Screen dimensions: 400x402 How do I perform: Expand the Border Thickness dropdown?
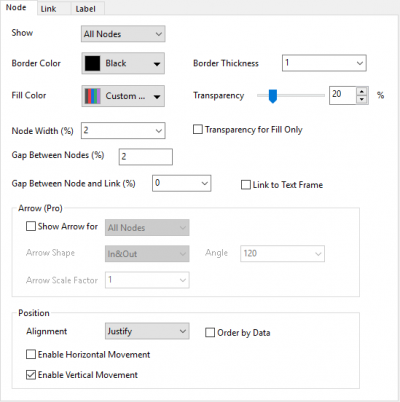click(x=324, y=63)
